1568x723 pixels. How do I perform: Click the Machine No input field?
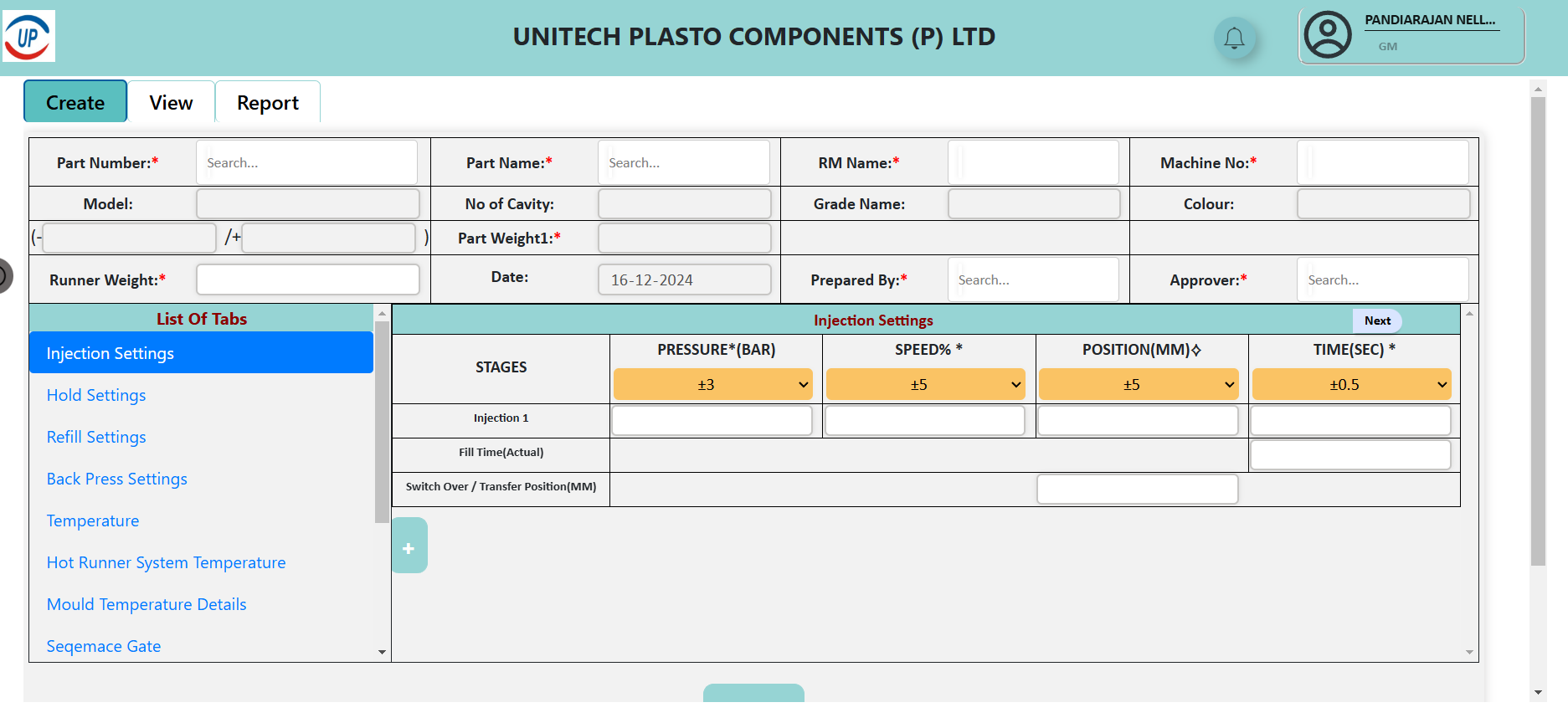pos(1383,162)
